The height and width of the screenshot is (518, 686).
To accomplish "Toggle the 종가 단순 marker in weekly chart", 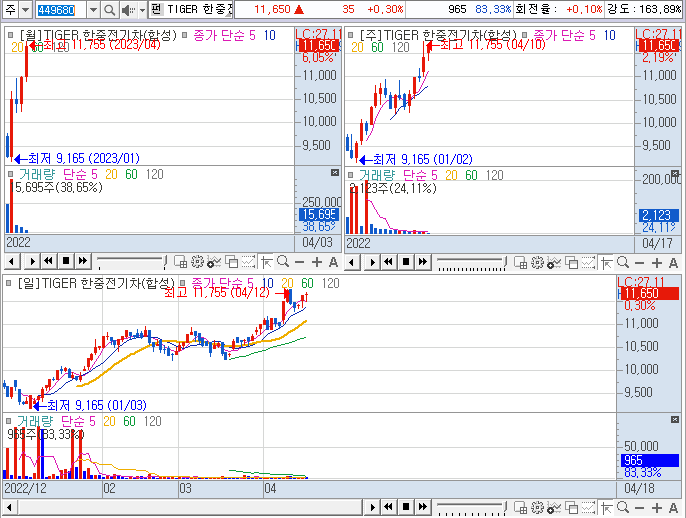I will pyautogui.click(x=524, y=35).
